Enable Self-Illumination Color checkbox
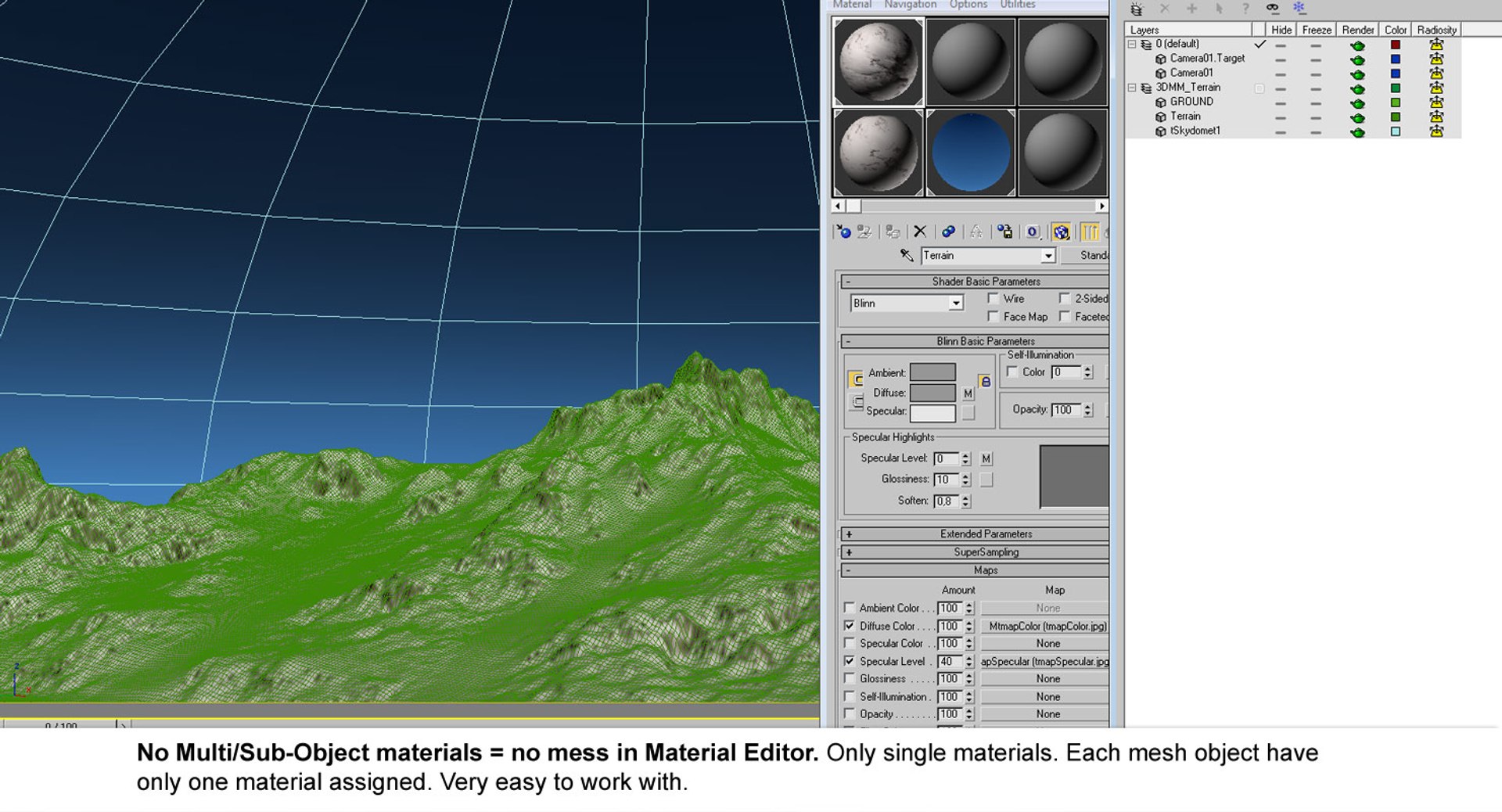The width and height of the screenshot is (1502, 812). pos(1012,372)
